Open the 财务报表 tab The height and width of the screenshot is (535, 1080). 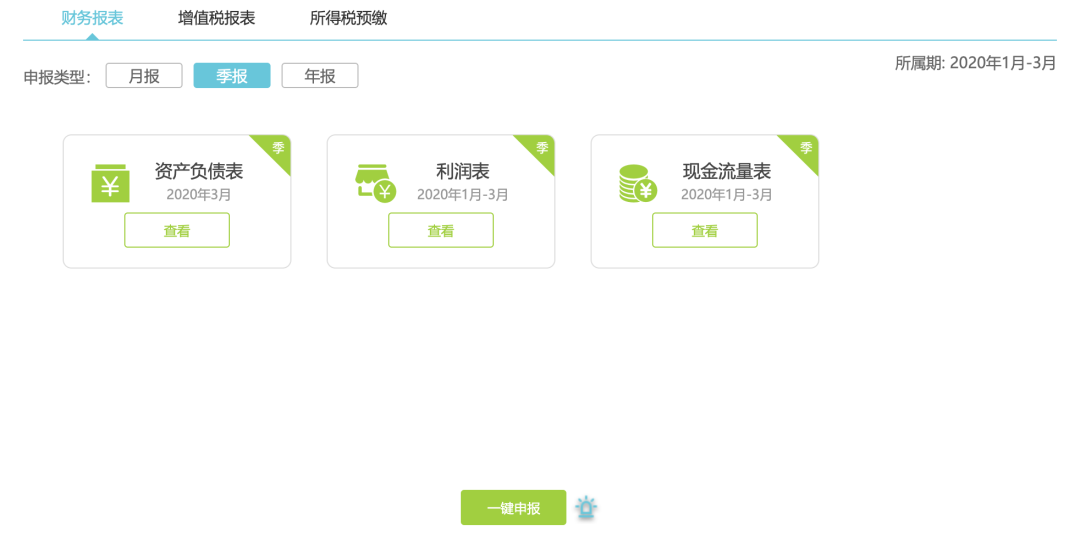coord(92,18)
